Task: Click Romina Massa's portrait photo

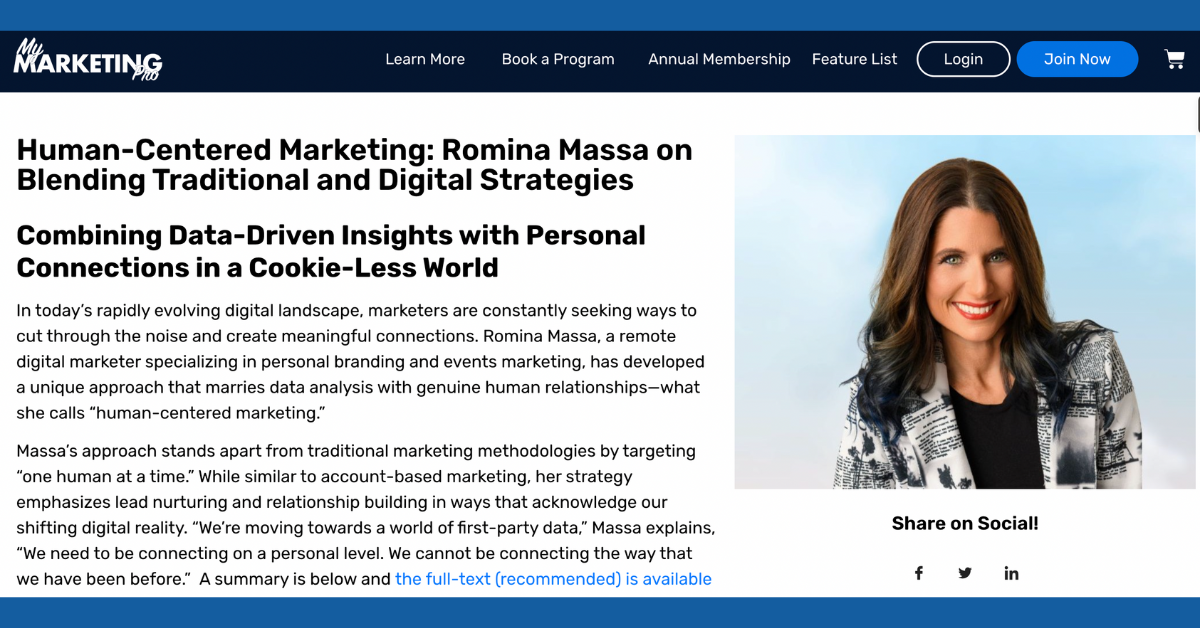Action: (965, 312)
